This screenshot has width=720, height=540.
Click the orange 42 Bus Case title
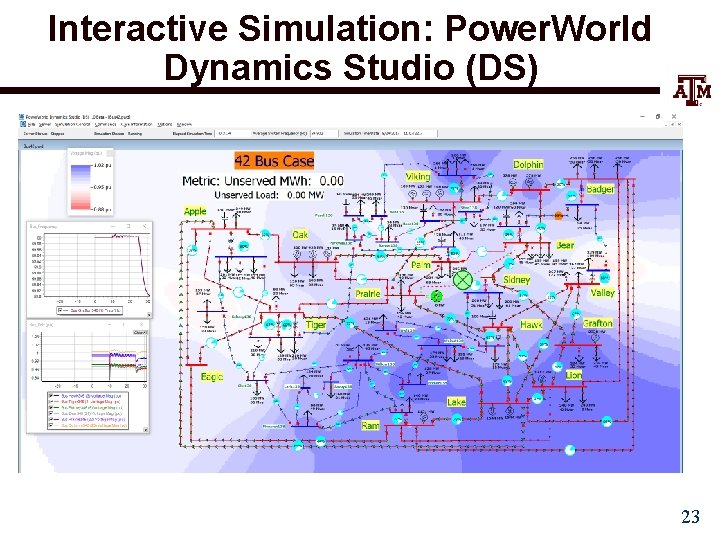click(274, 161)
